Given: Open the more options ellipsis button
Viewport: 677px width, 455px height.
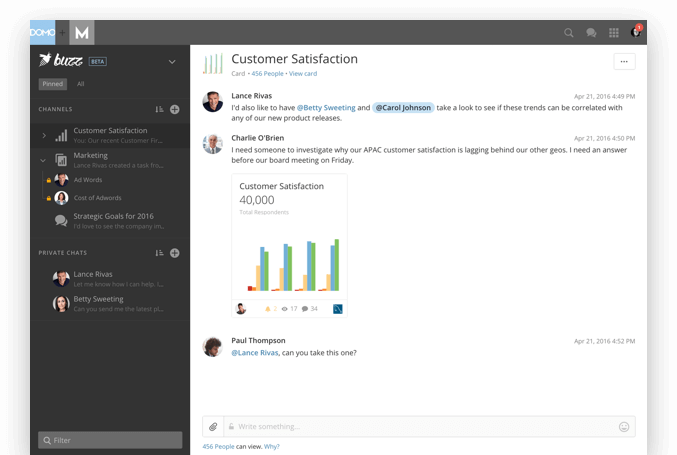Looking at the screenshot, I should click(624, 61).
